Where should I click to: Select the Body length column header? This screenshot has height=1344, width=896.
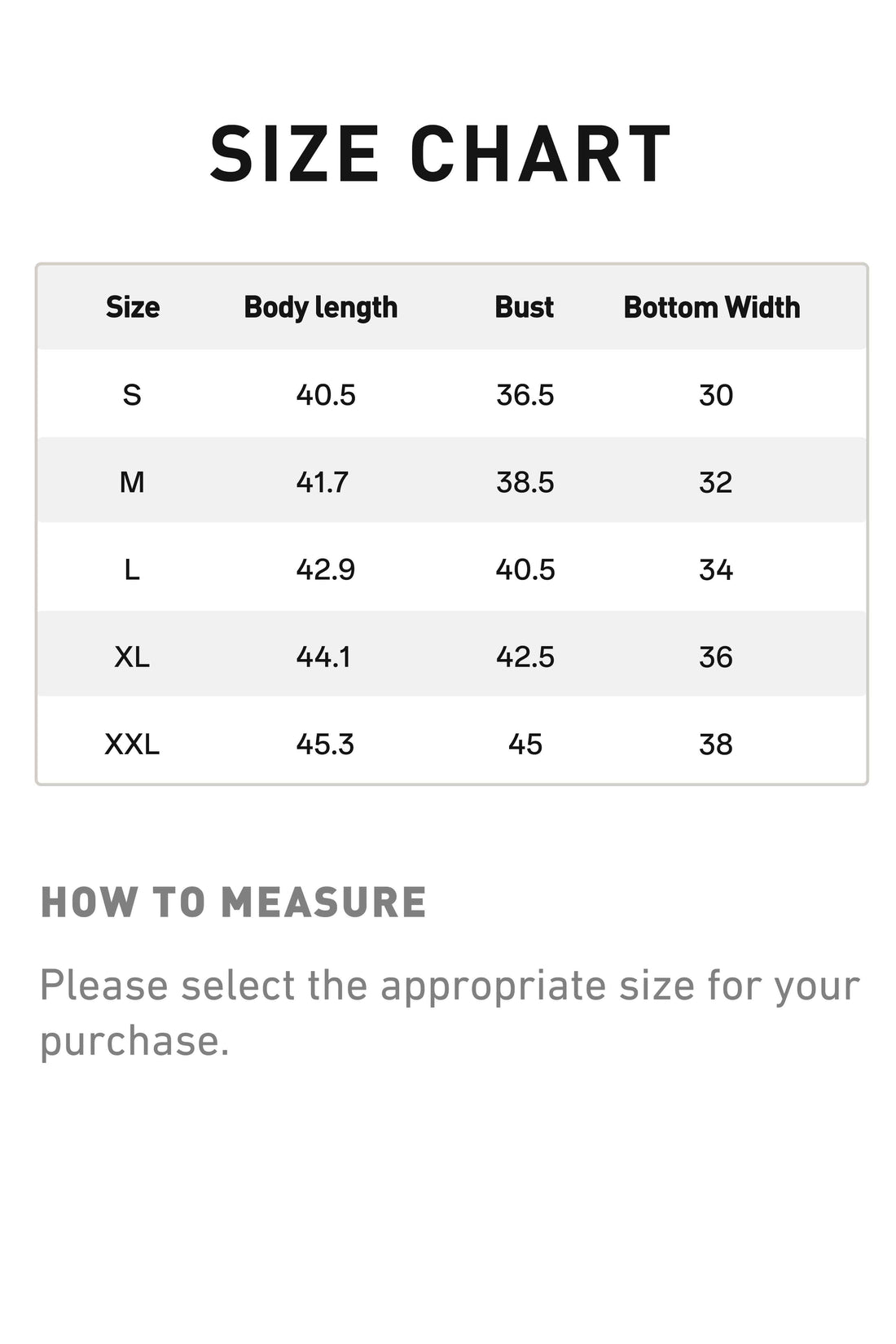(321, 308)
